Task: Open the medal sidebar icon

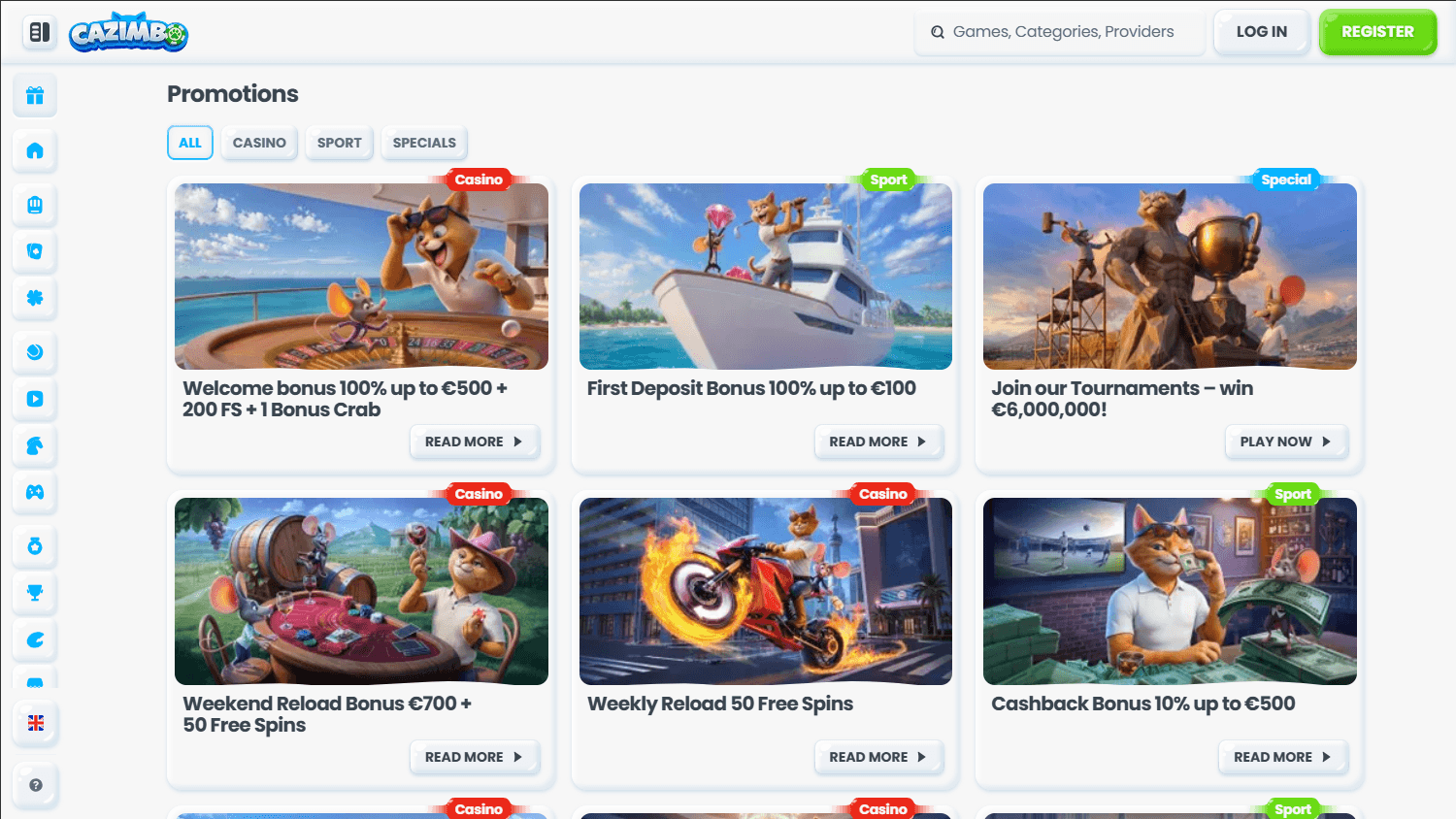Action: click(x=35, y=546)
